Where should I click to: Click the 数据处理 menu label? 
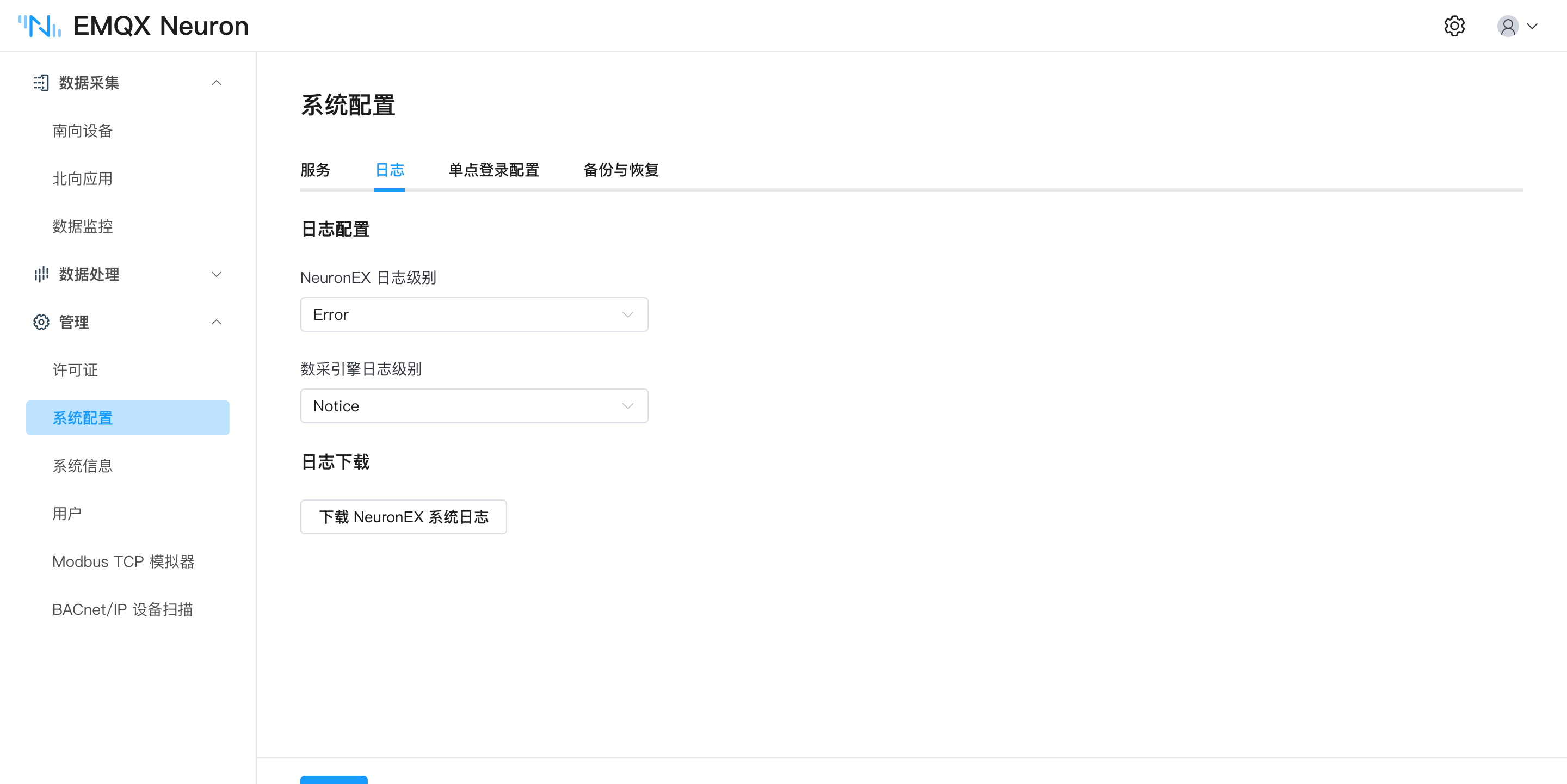tap(89, 274)
